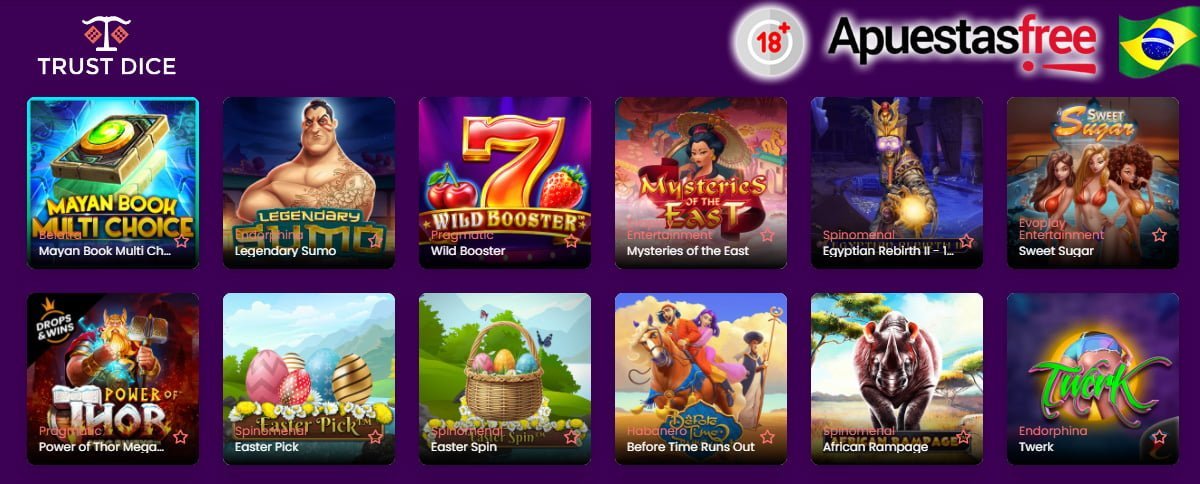
Task: Star the Easter Pick game
Action: [375, 437]
